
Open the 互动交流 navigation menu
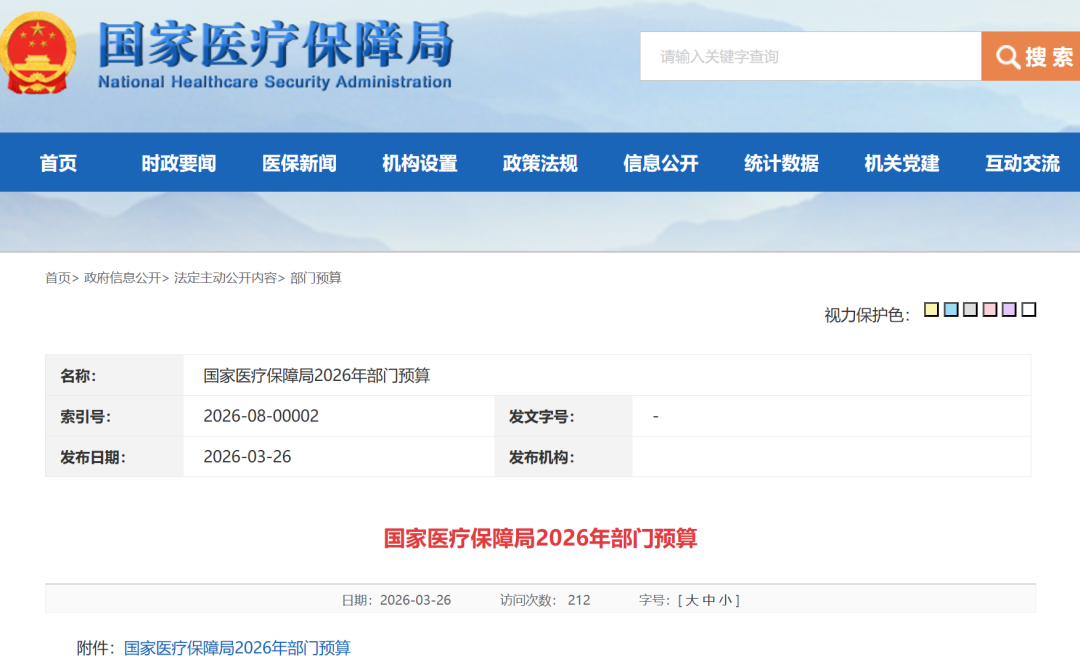1020,162
